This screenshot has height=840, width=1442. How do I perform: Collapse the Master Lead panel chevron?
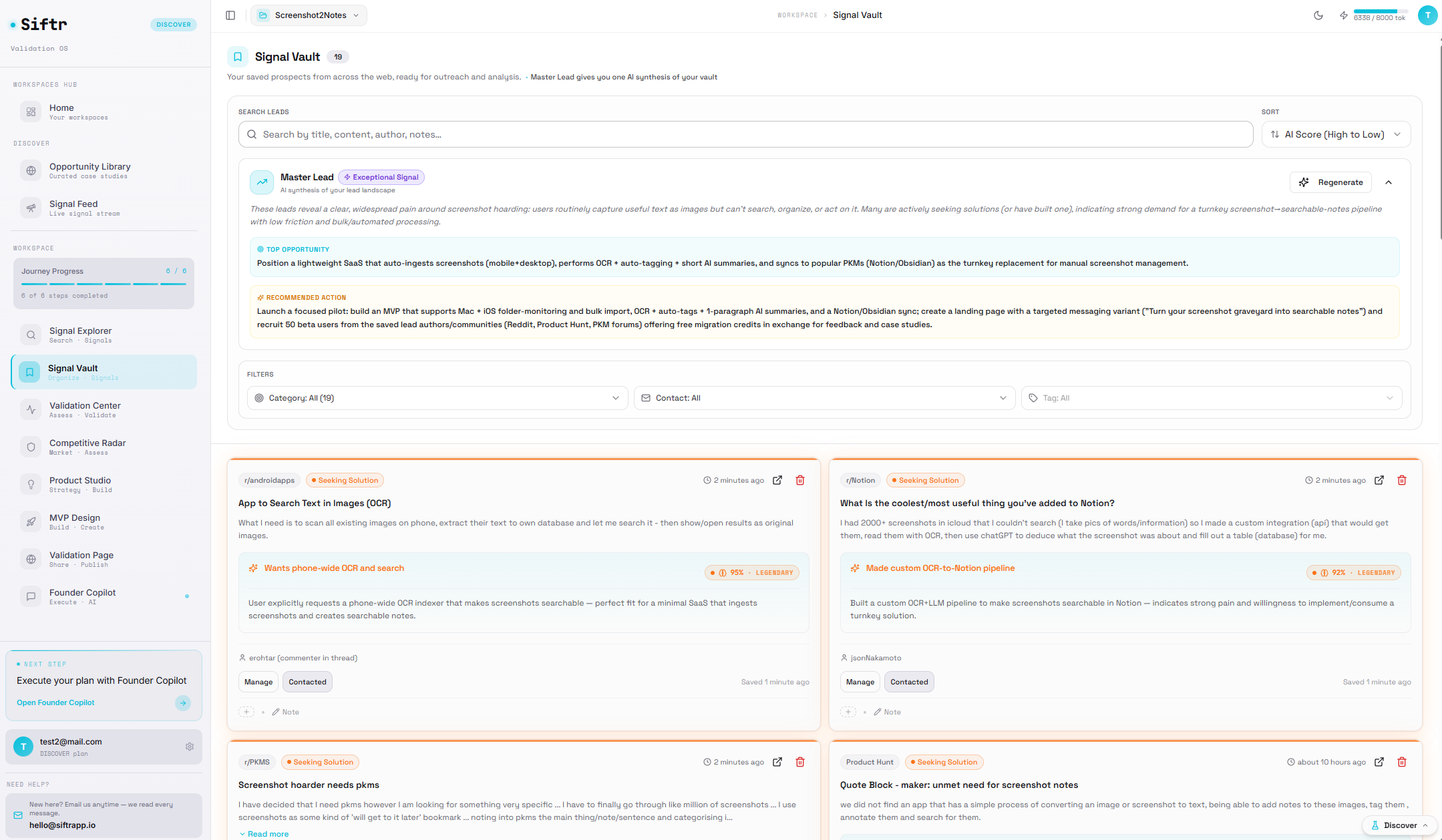coord(1389,182)
